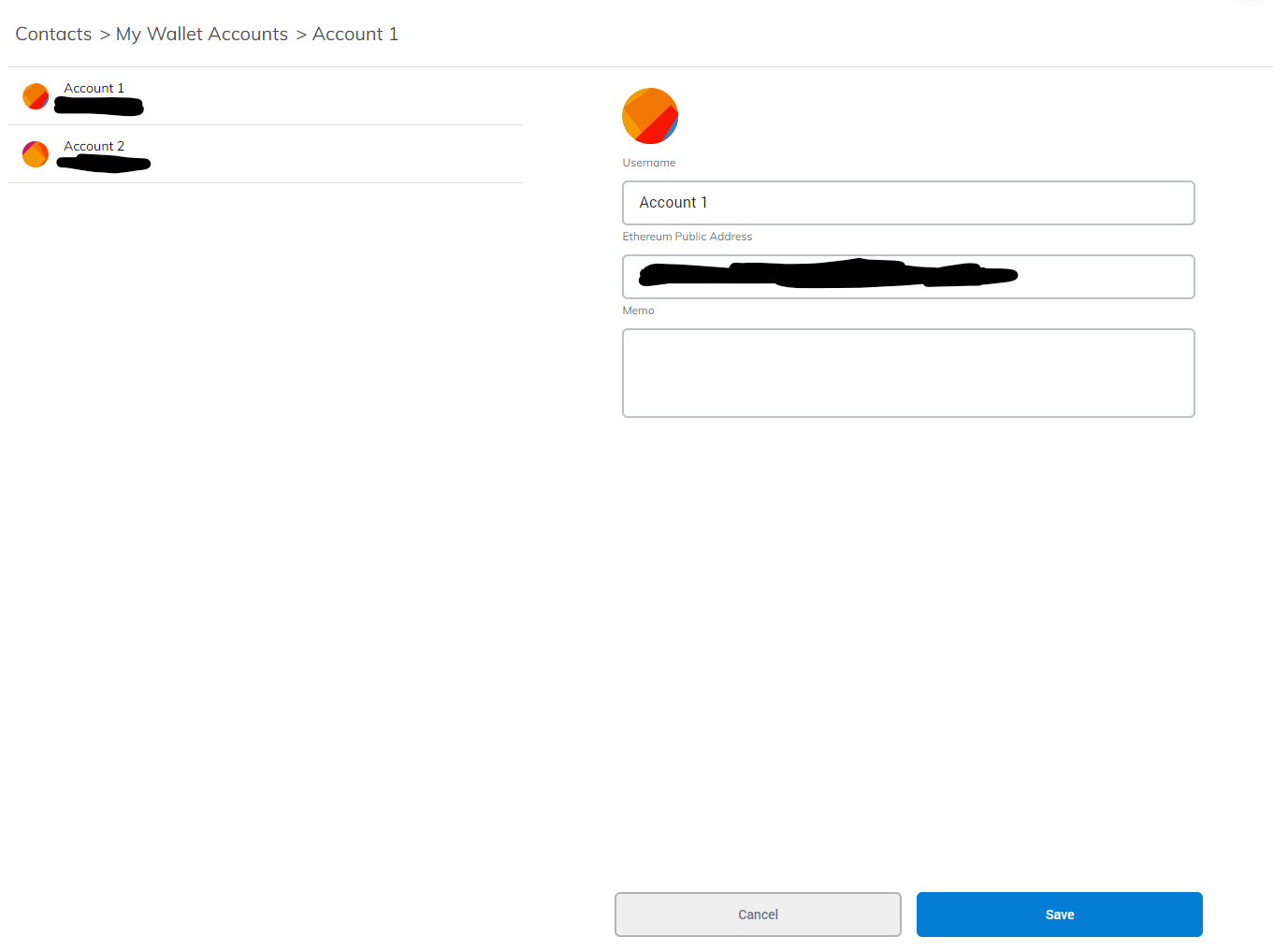Click the Cancel button
Viewport: 1288px width, 951px height.
758,915
